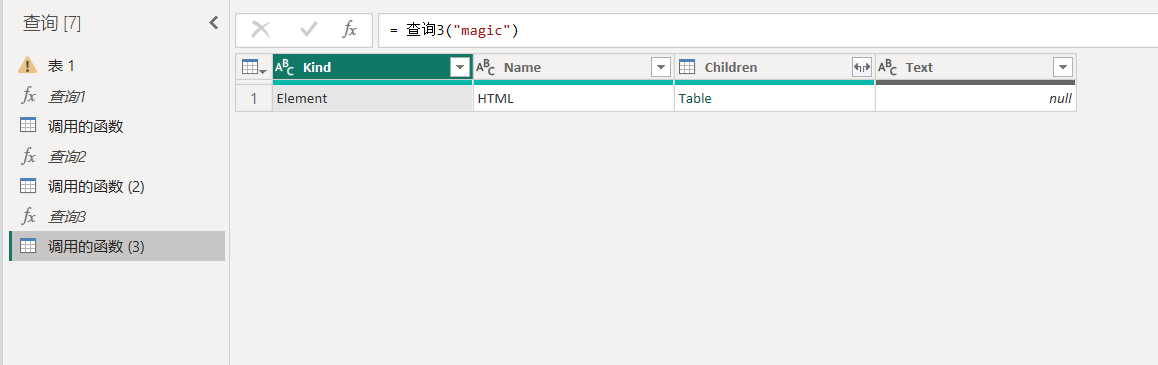Click the 查询 [7] pane title
This screenshot has width=1158, height=365.
[52, 24]
